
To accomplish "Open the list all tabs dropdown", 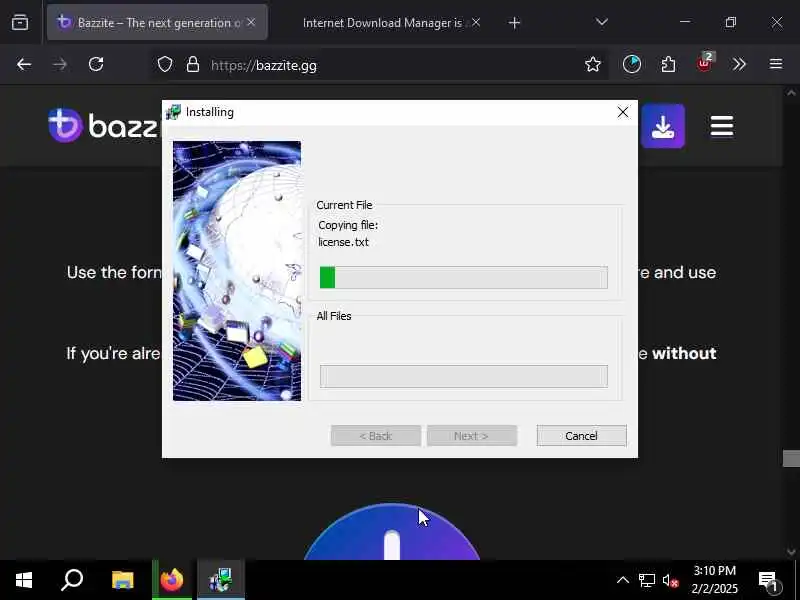I will [602, 22].
